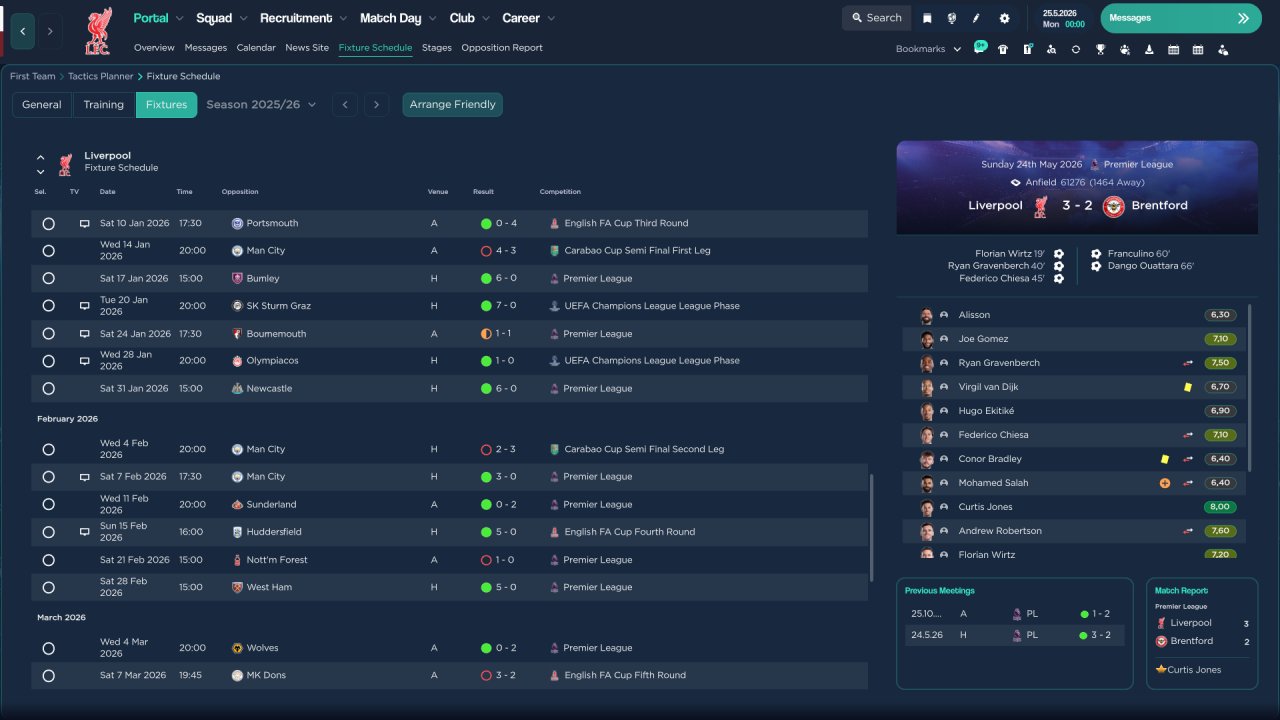
Task: Click the player info icon next to Alisson
Action: [x=944, y=315]
